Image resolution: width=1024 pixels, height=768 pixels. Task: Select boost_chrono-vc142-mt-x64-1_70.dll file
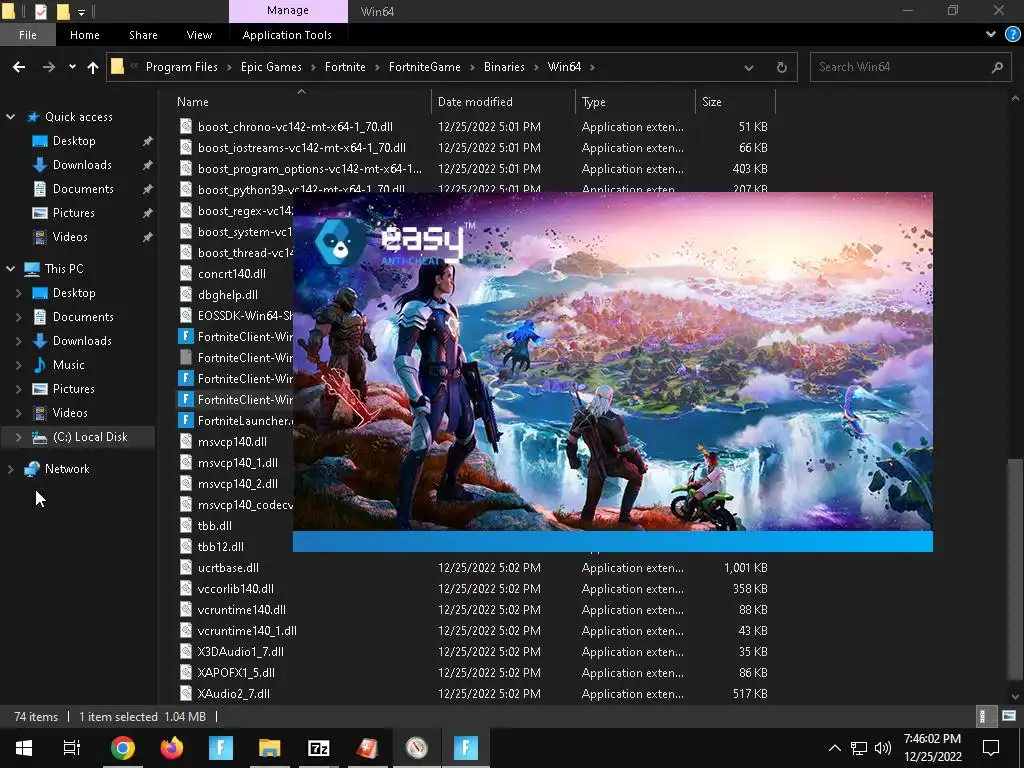[x=295, y=127]
